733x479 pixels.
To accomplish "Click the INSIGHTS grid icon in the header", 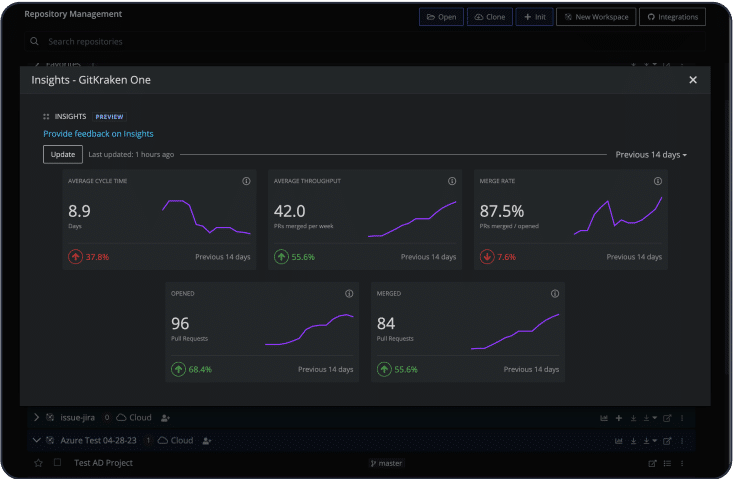I will [46, 117].
